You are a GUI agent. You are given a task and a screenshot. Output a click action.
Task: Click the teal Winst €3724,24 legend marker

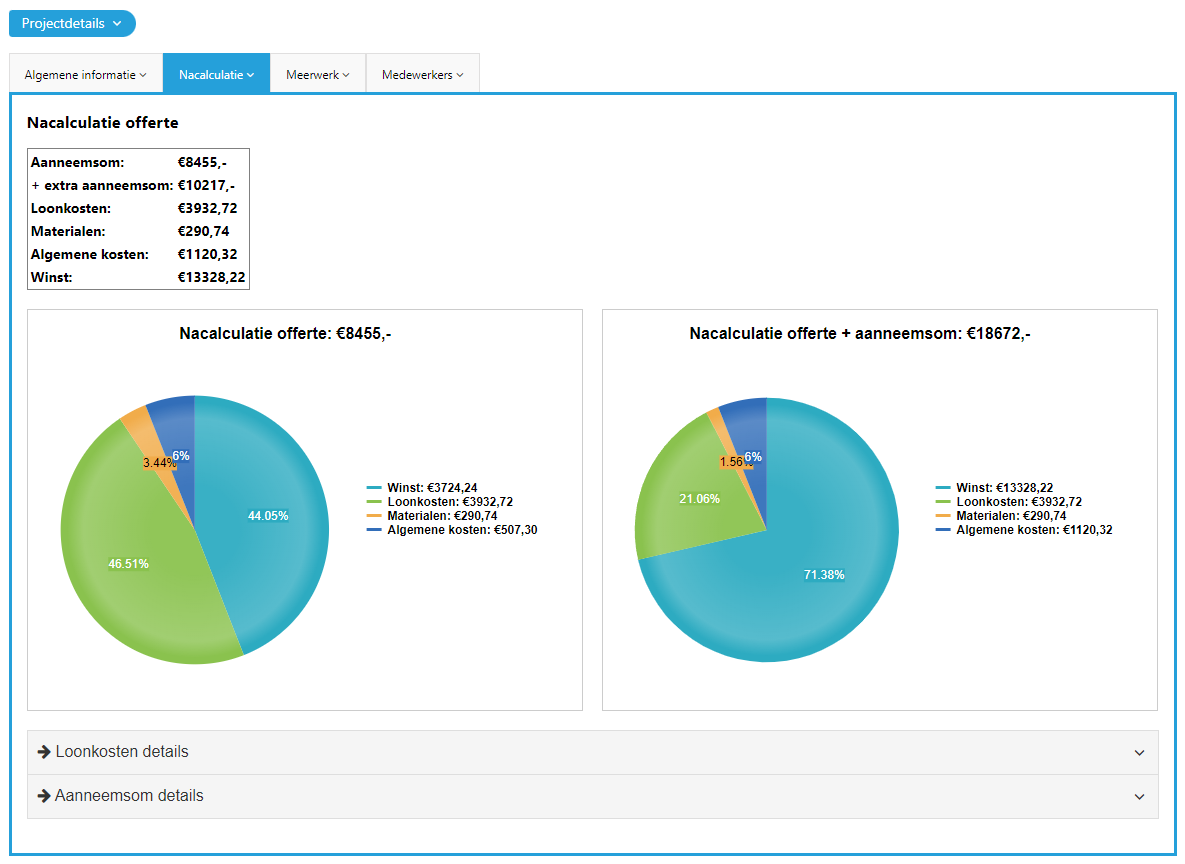click(x=374, y=488)
